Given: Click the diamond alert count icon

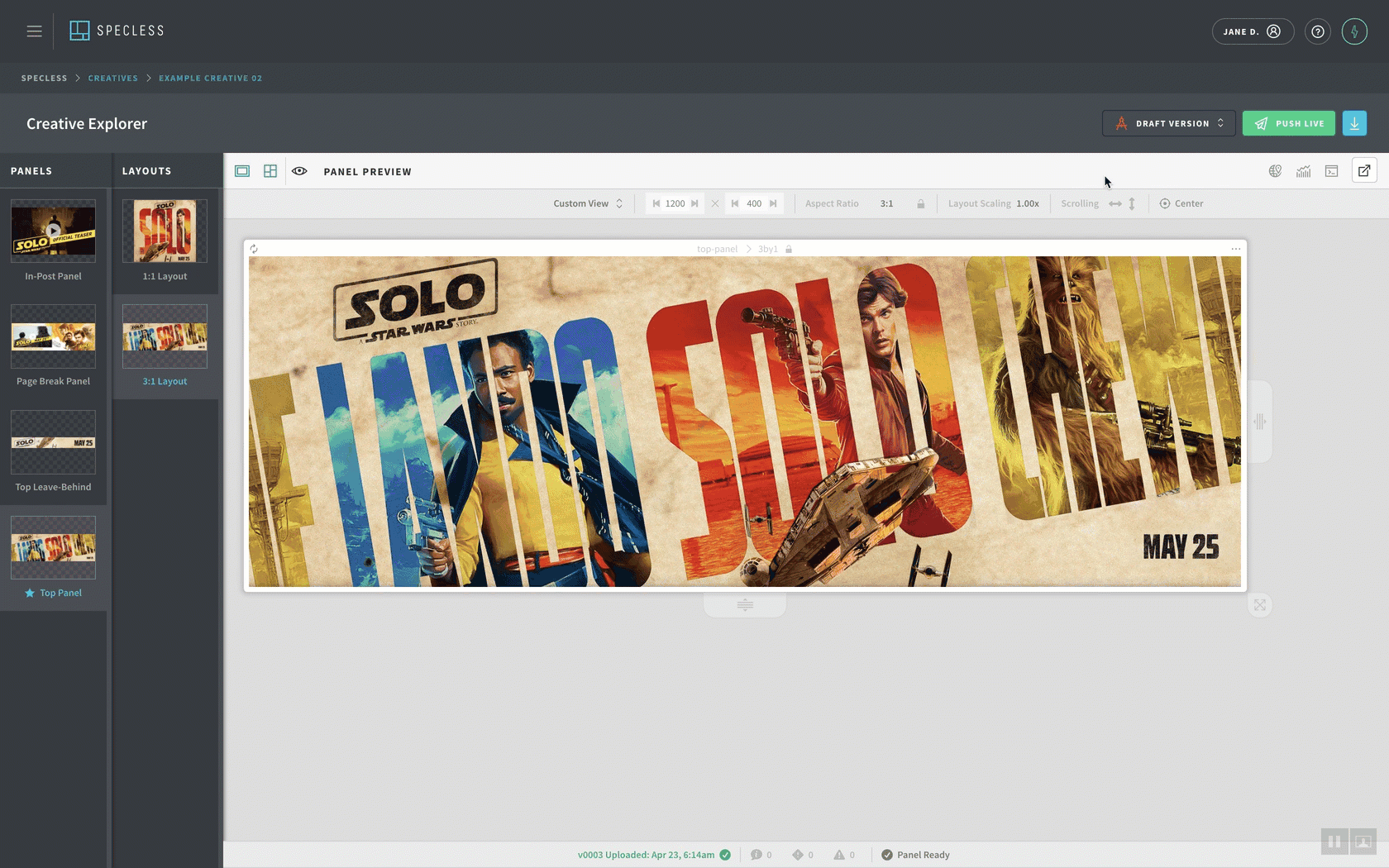Looking at the screenshot, I should [x=798, y=855].
